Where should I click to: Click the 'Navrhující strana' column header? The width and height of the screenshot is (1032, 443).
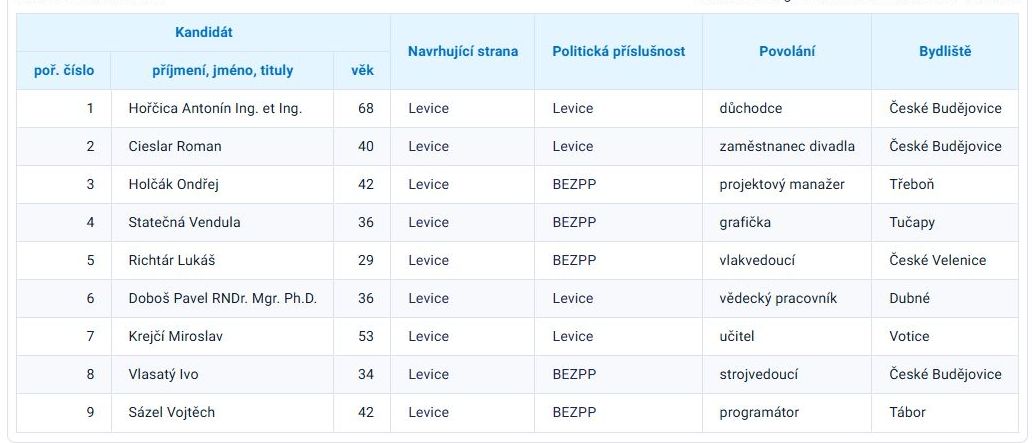click(463, 52)
